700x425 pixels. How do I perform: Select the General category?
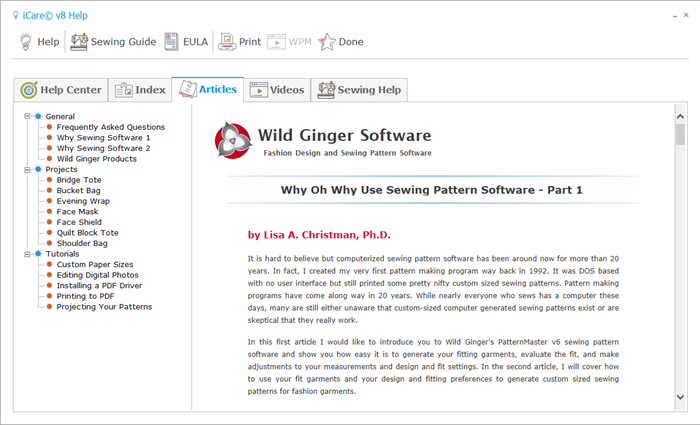[60, 116]
